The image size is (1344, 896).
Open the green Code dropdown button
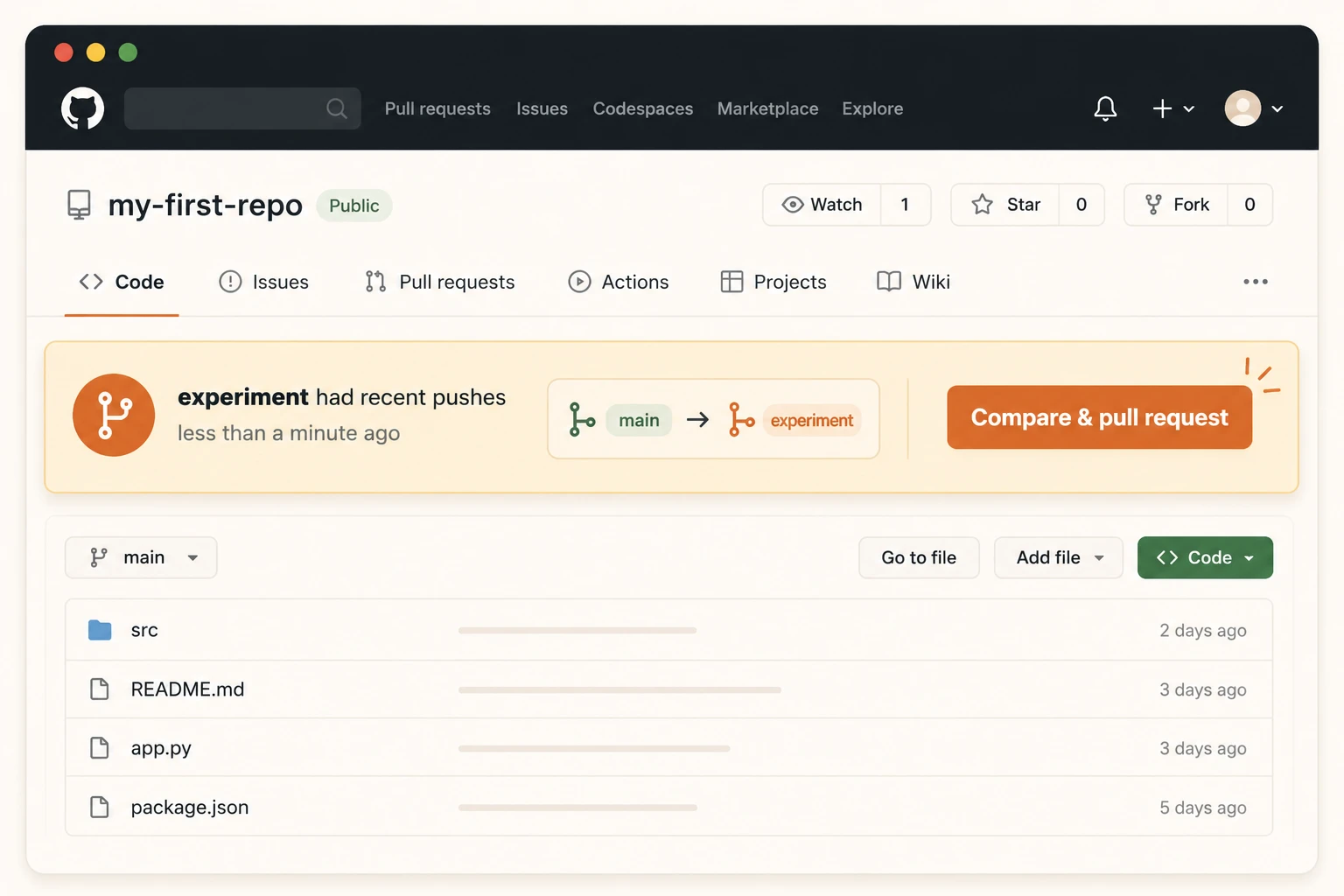pos(1205,557)
